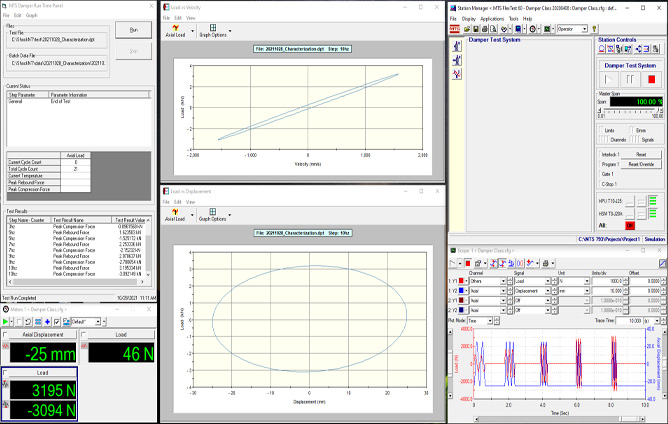Click the Reset/Override button
The width and height of the screenshot is (668, 424).
pyautogui.click(x=641, y=164)
